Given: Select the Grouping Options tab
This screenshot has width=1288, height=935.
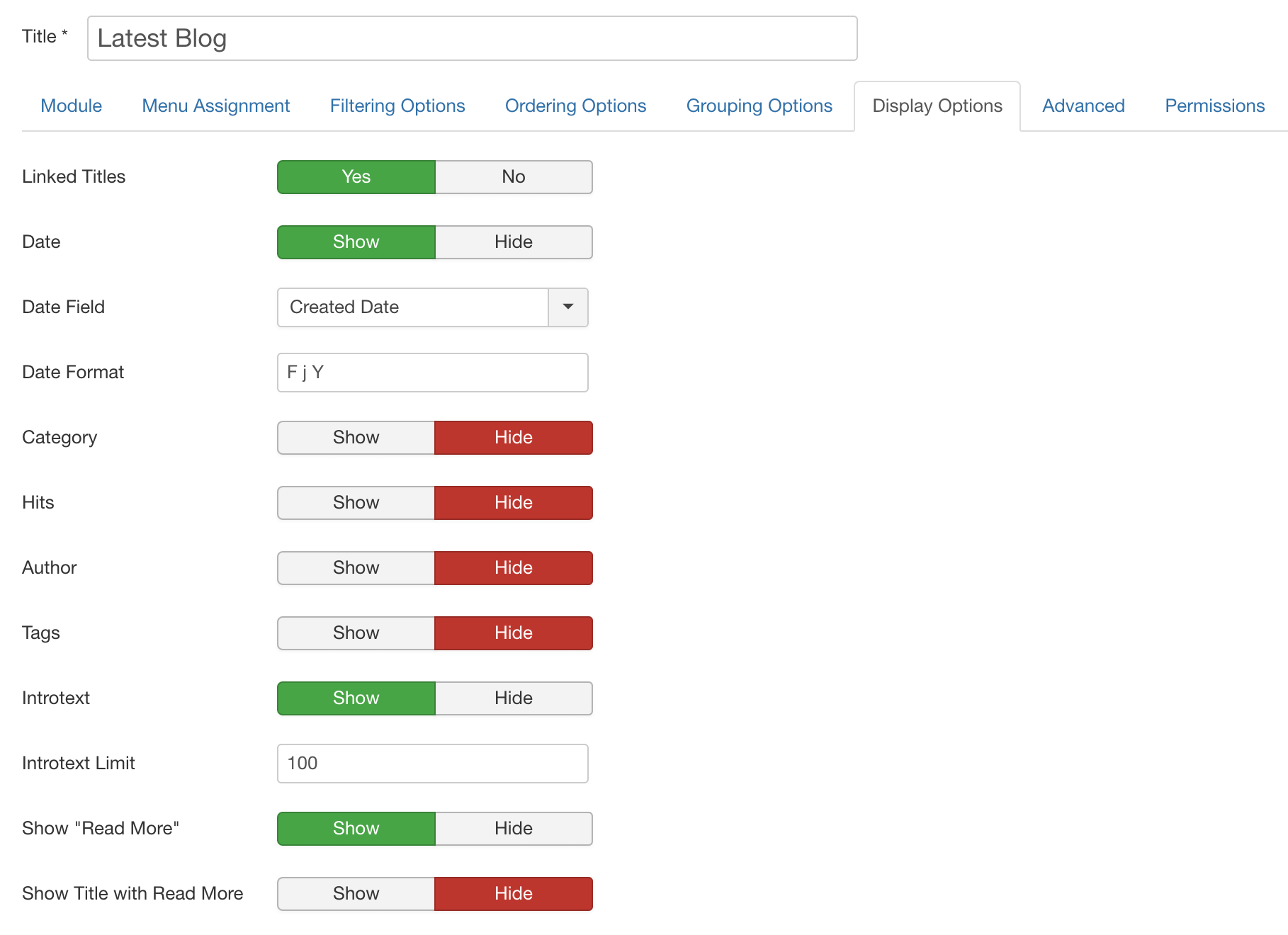Looking at the screenshot, I should click(759, 106).
